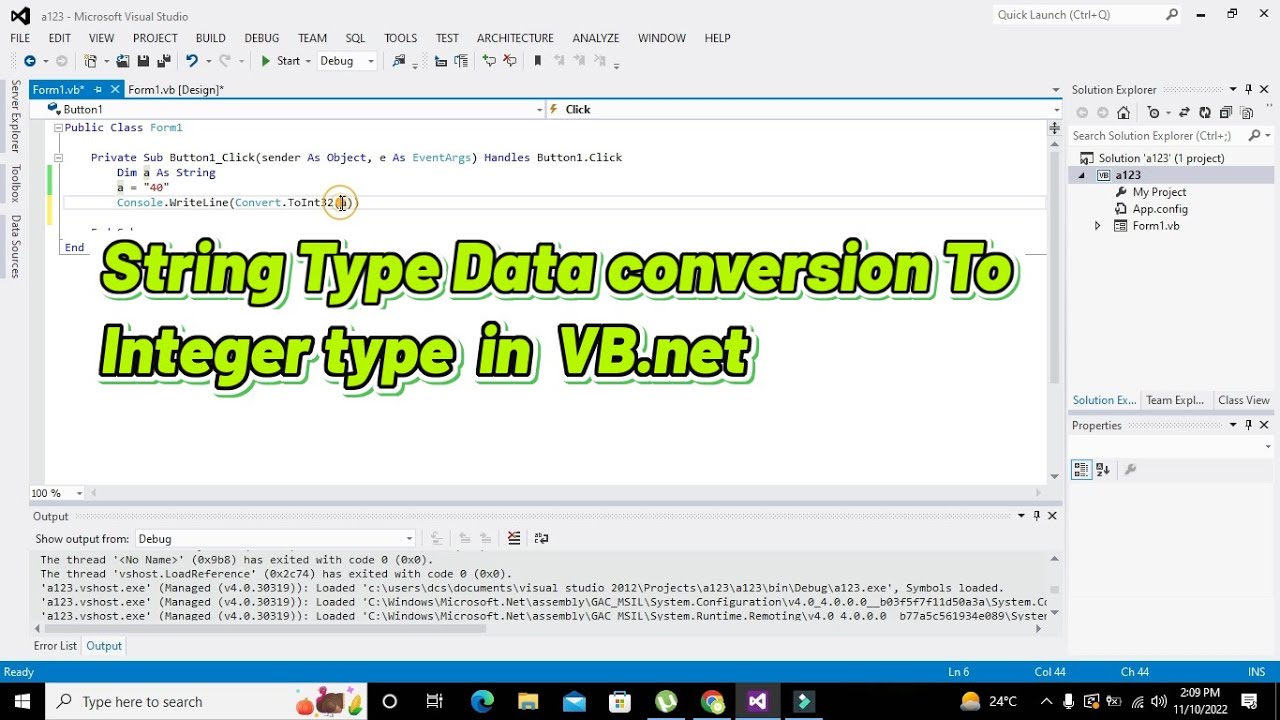
Task: Switch to Form1.vb [Design] tab
Action: coord(176,90)
